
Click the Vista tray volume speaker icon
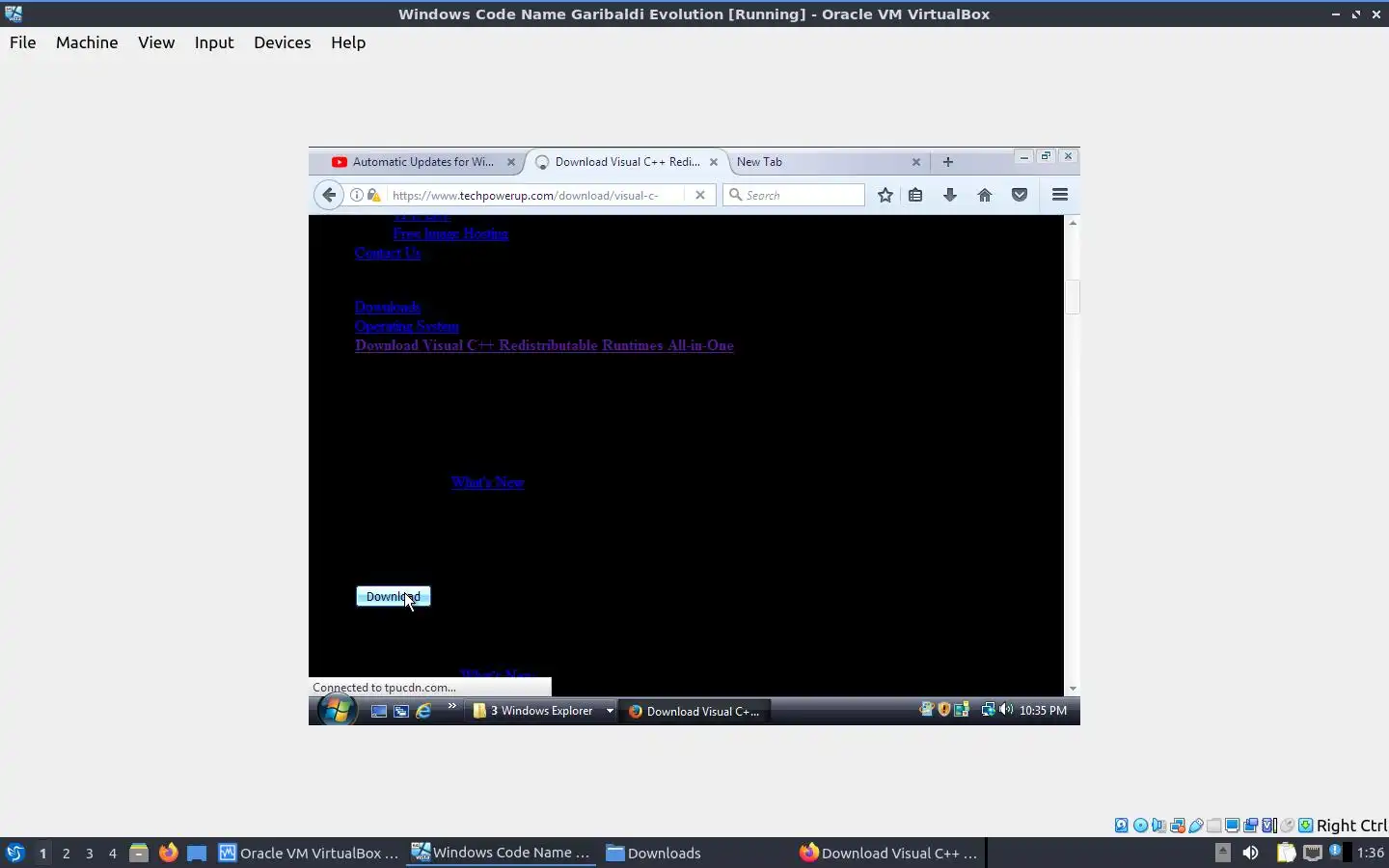click(x=1006, y=710)
